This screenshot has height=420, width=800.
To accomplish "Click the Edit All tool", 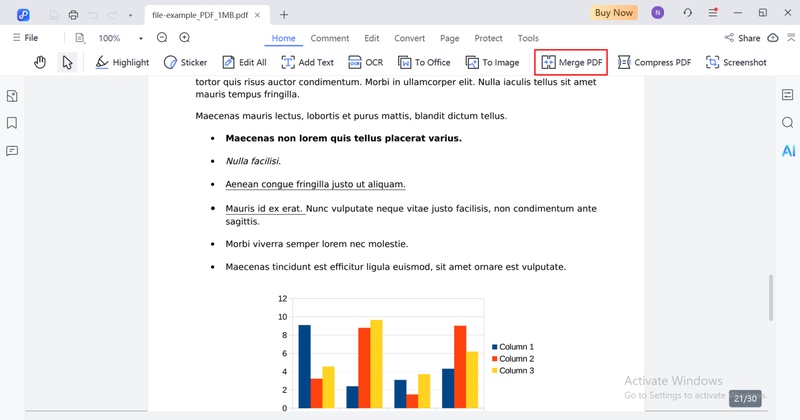I will point(244,62).
